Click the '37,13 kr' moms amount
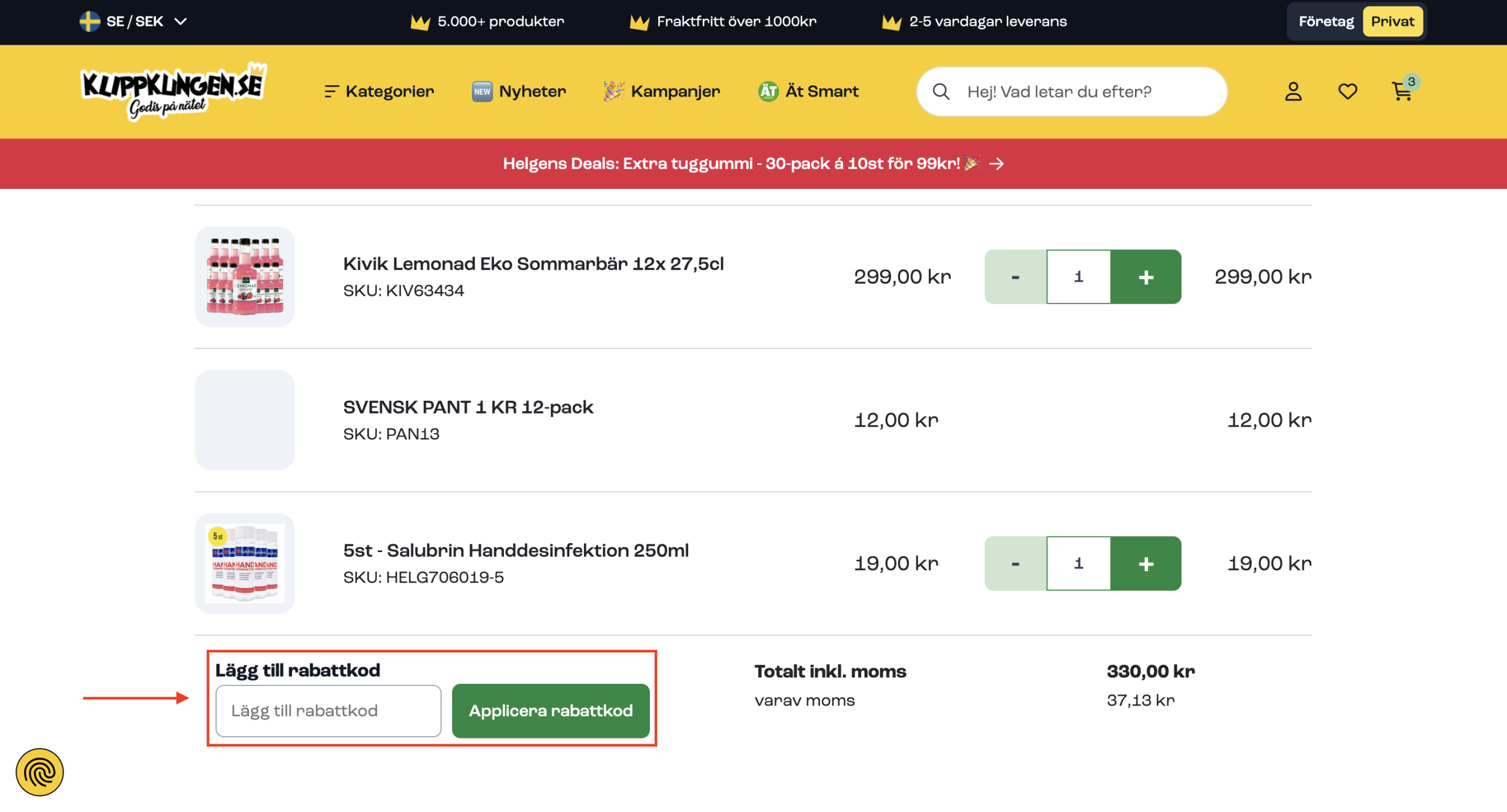This screenshot has height=812, width=1507. [1140, 700]
